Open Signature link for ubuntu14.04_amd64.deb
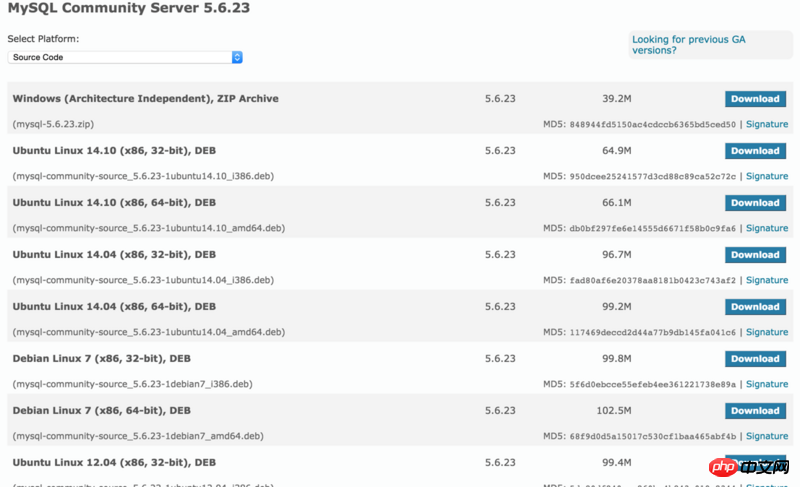The image size is (800, 487). click(767, 332)
